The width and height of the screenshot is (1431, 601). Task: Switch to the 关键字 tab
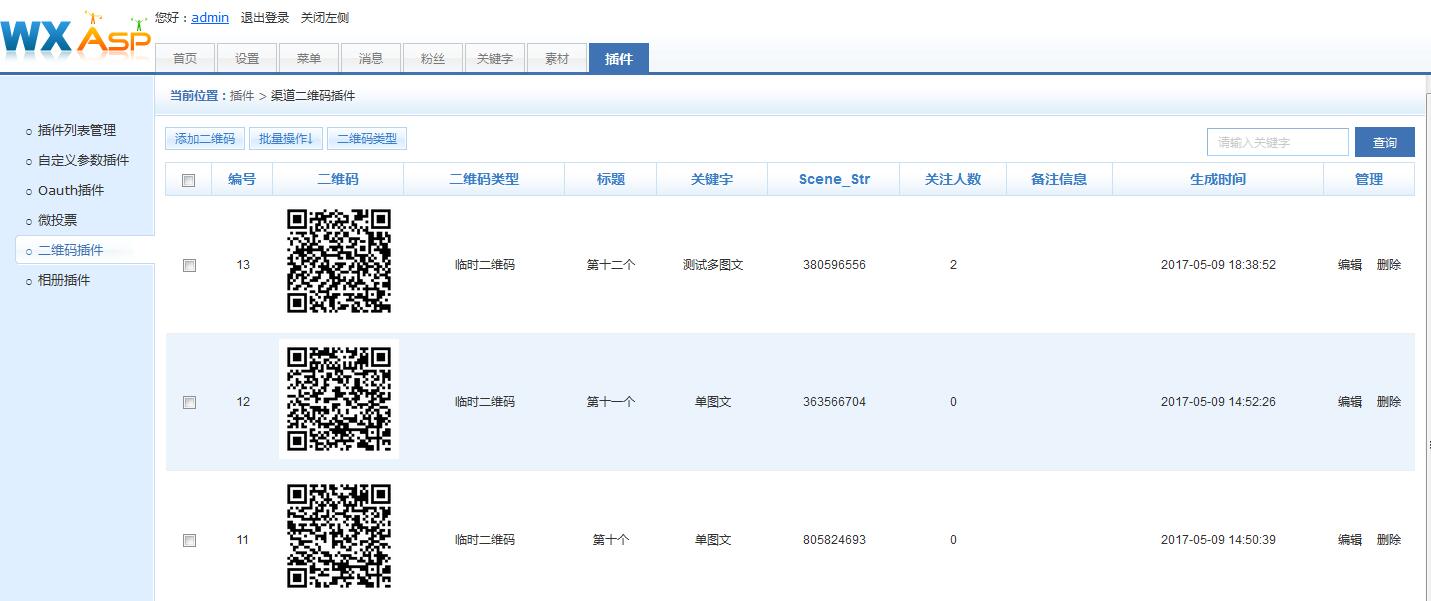[495, 58]
